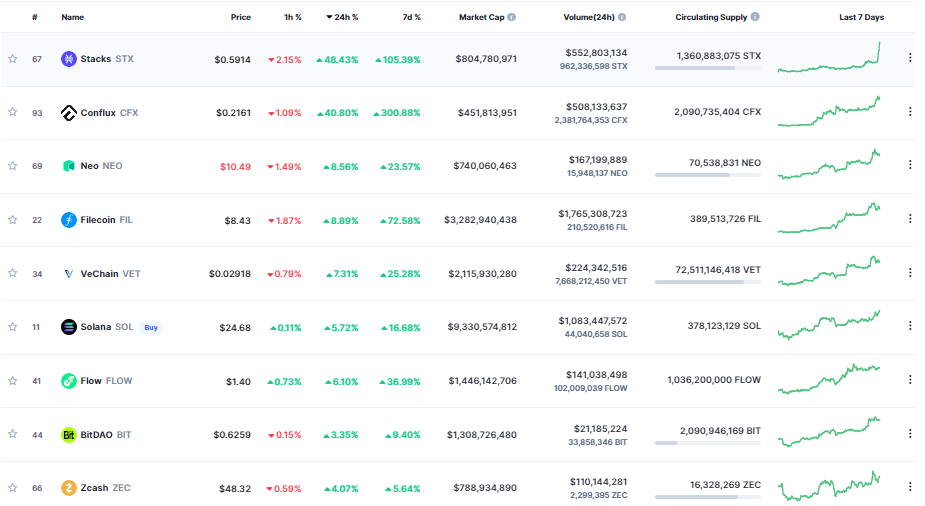925x506 pixels.
Task: Sort table by Market Cap column header
Action: 481,17
